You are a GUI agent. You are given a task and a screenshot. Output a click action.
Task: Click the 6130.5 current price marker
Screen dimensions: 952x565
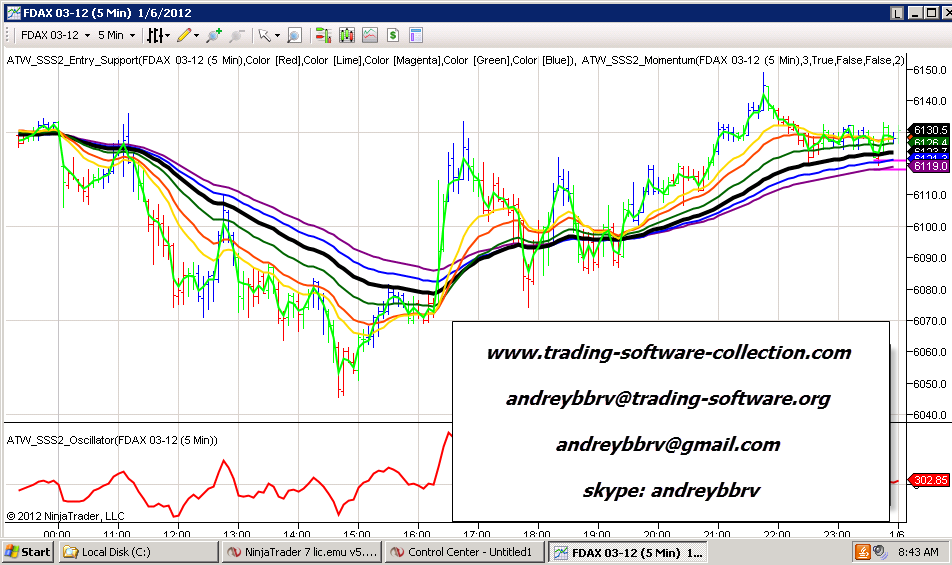tap(929, 130)
